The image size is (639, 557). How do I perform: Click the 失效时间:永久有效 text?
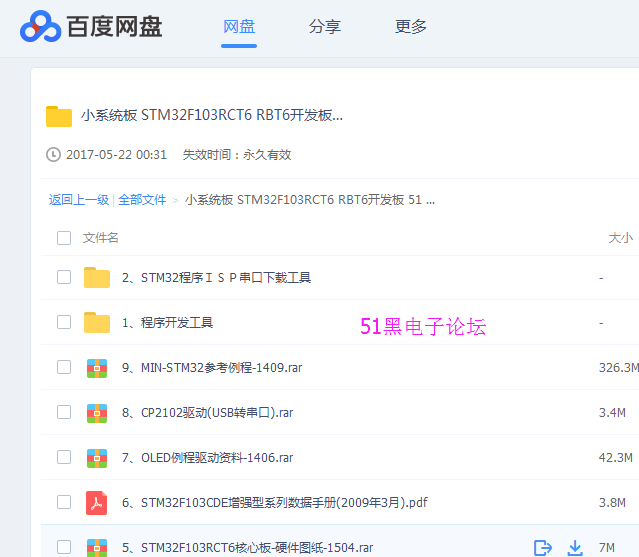237,155
